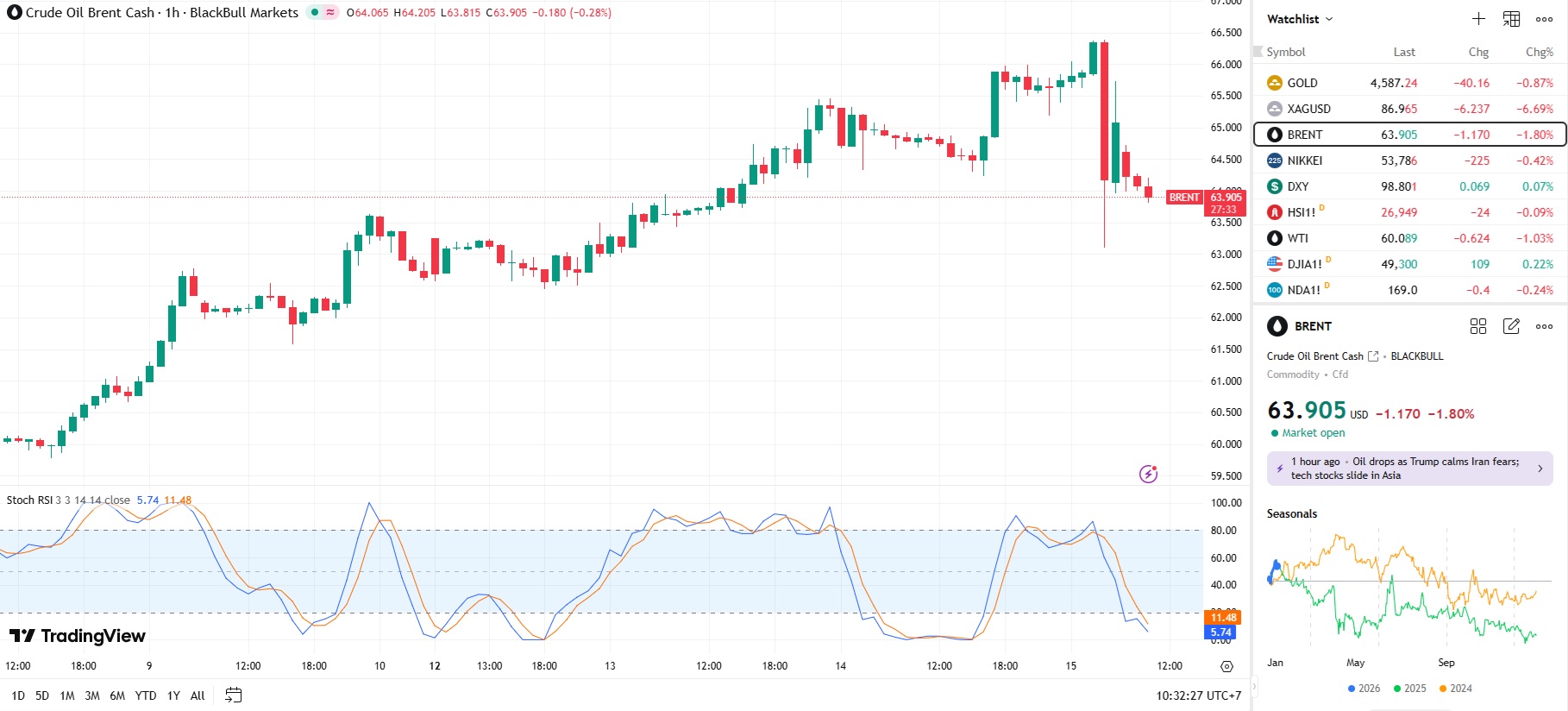The width and height of the screenshot is (1568, 711).
Task: Toggle the 2024 series in Seasonals legend
Action: pos(1455,689)
